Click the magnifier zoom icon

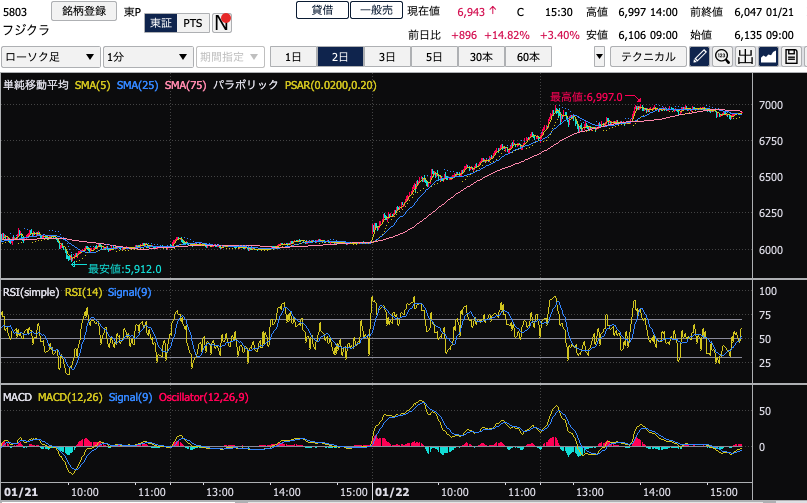[x=722, y=57]
